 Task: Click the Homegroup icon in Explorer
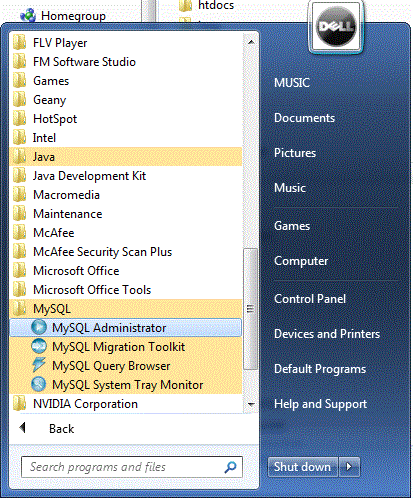(28, 15)
